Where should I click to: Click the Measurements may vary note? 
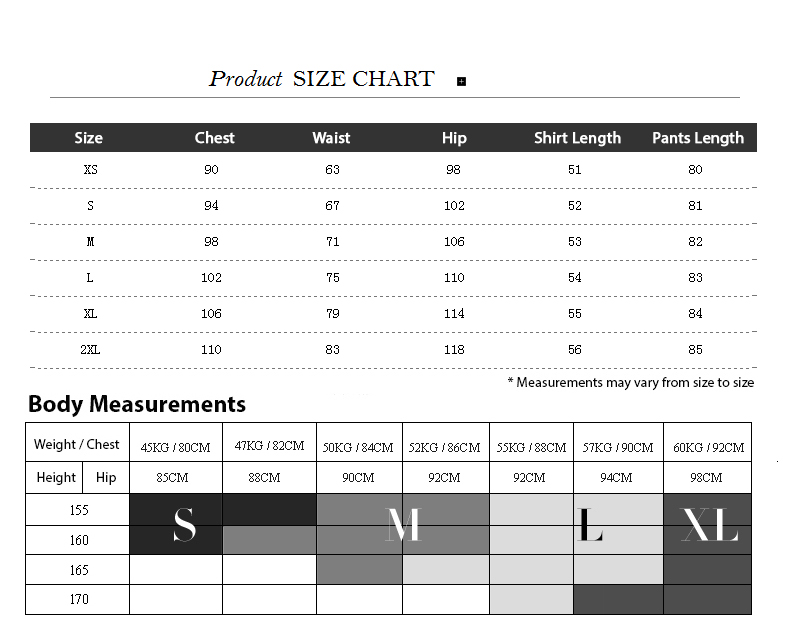click(631, 383)
